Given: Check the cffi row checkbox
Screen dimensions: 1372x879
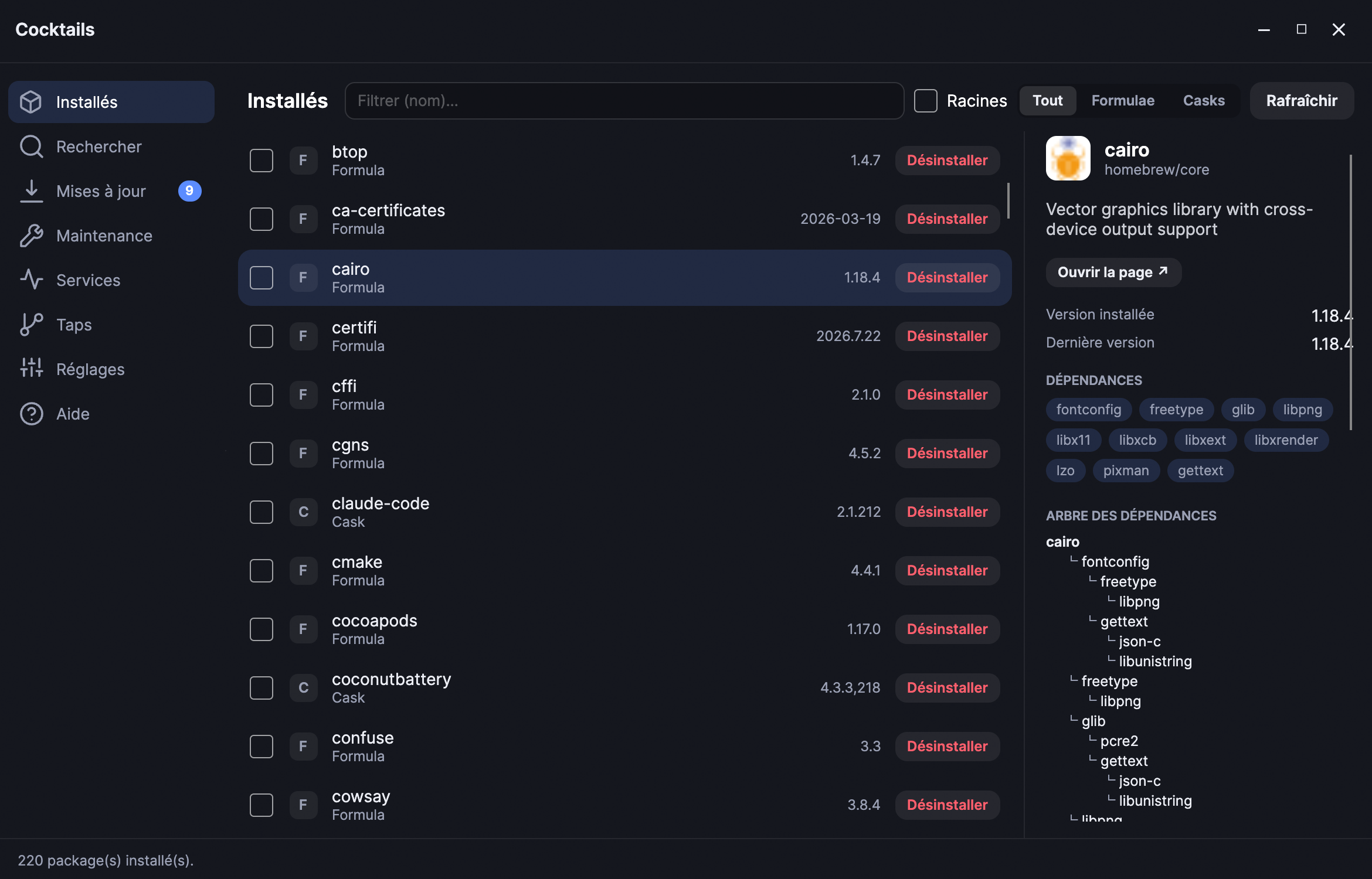Looking at the screenshot, I should [262, 395].
